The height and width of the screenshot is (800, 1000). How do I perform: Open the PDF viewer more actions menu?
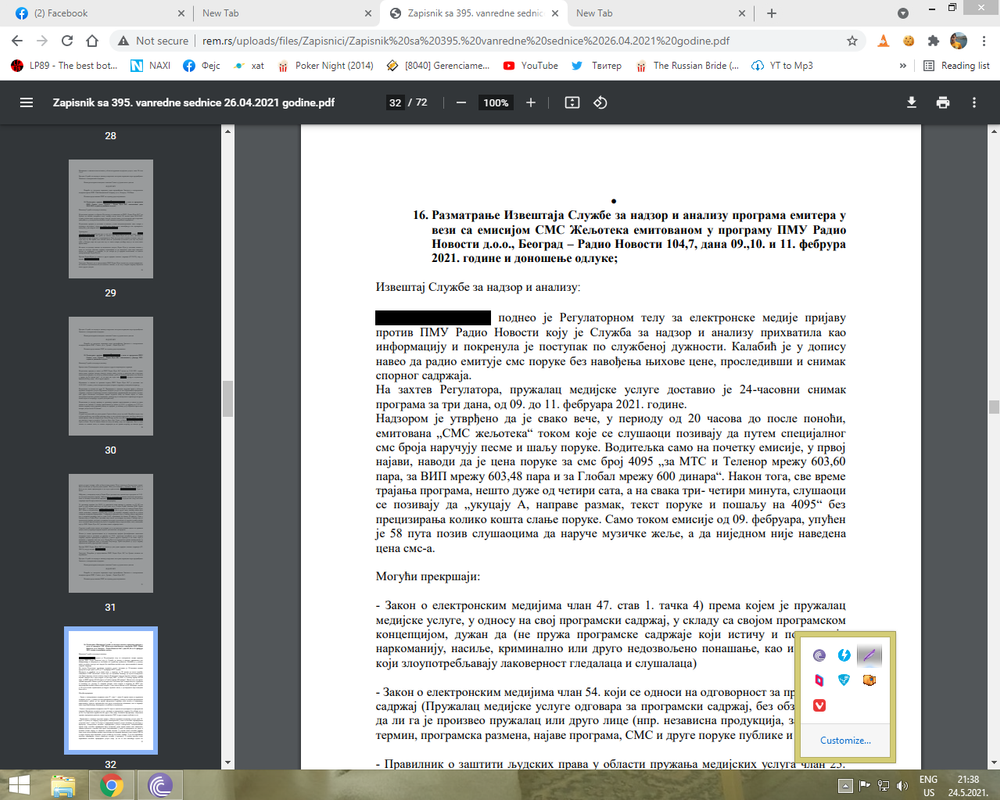point(974,103)
